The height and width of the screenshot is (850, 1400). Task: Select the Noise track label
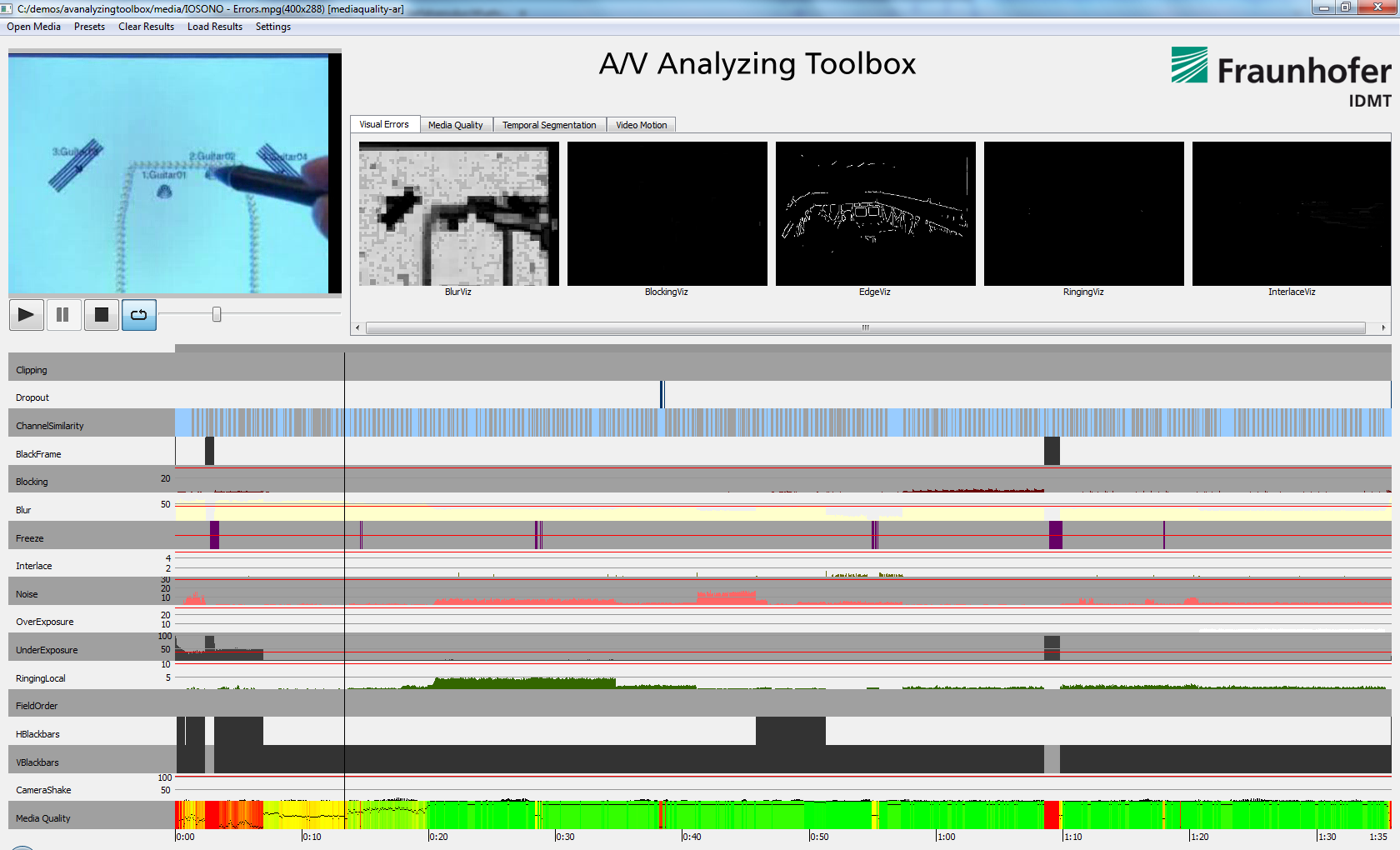coord(27,594)
